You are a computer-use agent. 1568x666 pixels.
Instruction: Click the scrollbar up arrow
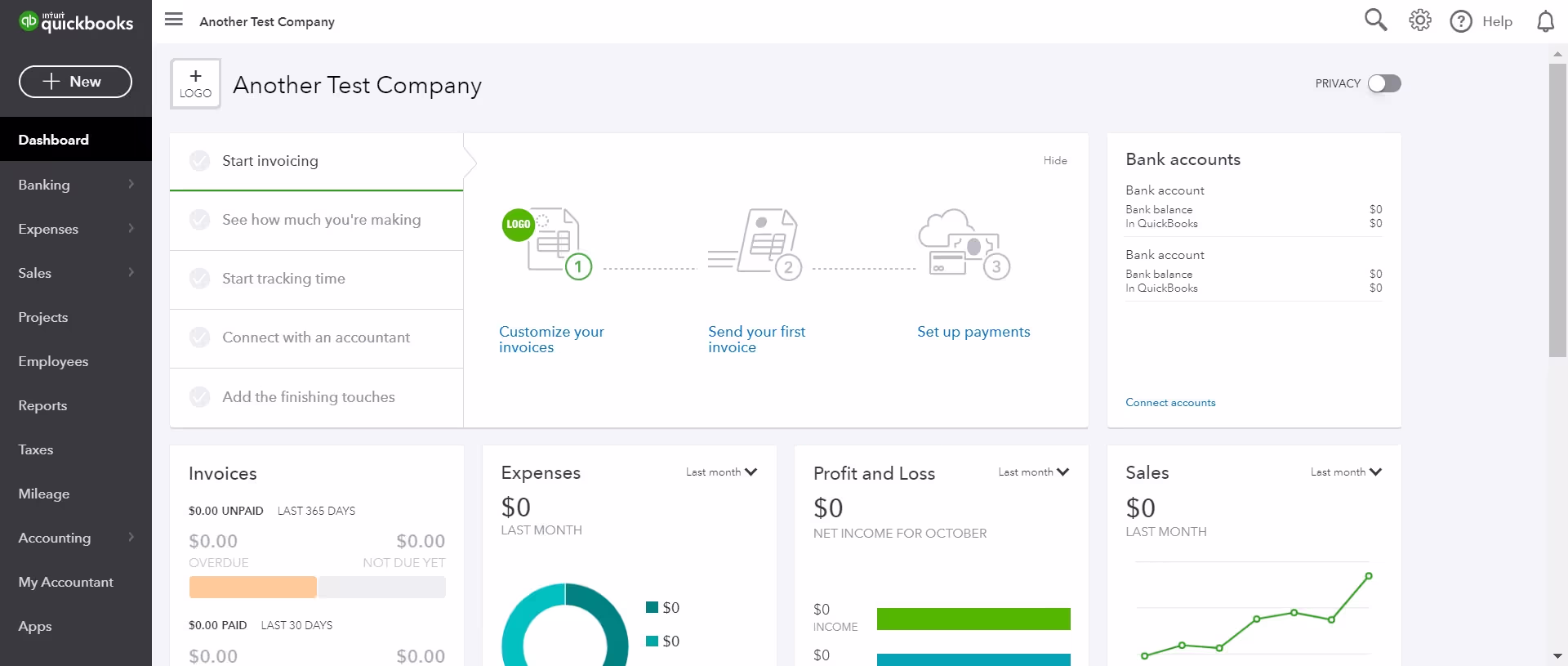point(1557,54)
